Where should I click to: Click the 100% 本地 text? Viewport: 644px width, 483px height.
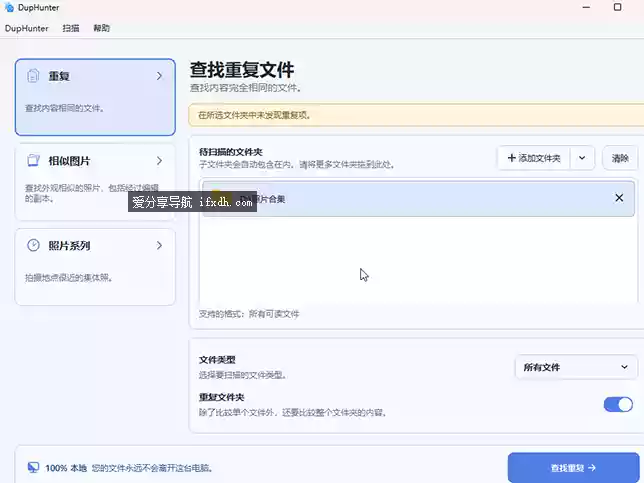(x=66, y=468)
